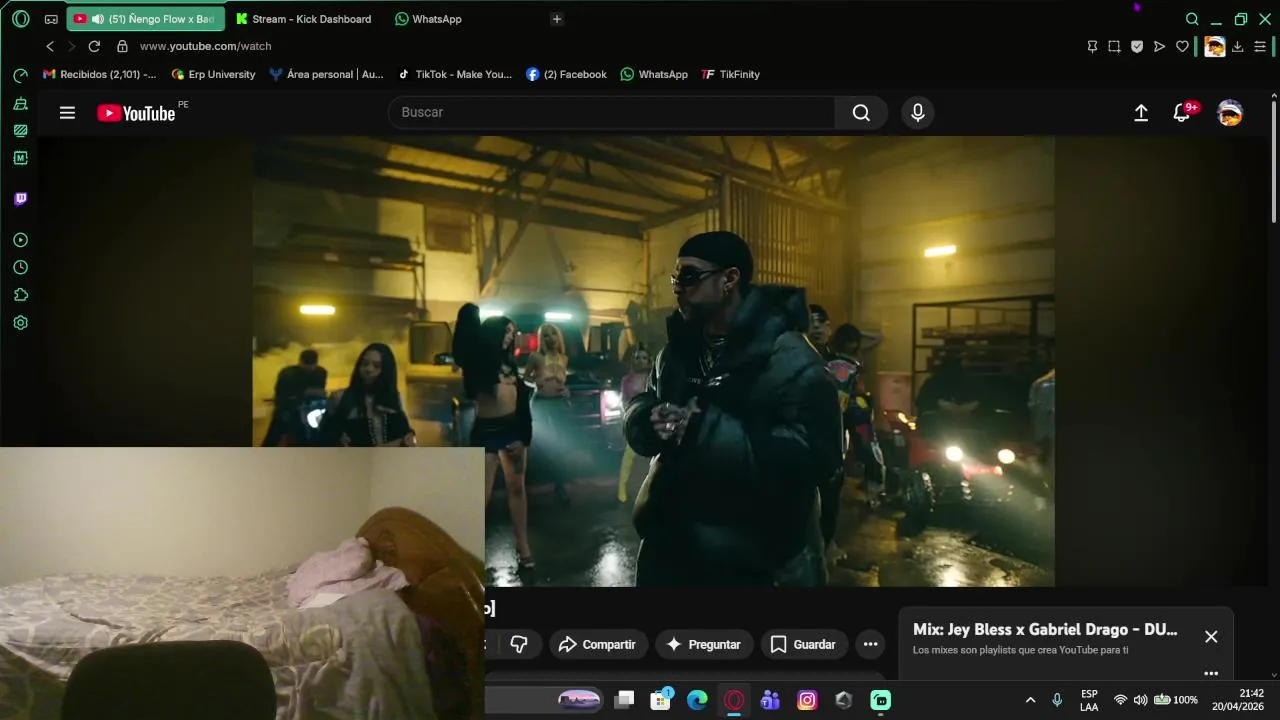
Task: Open Erp University bookmark
Action: (x=213, y=74)
